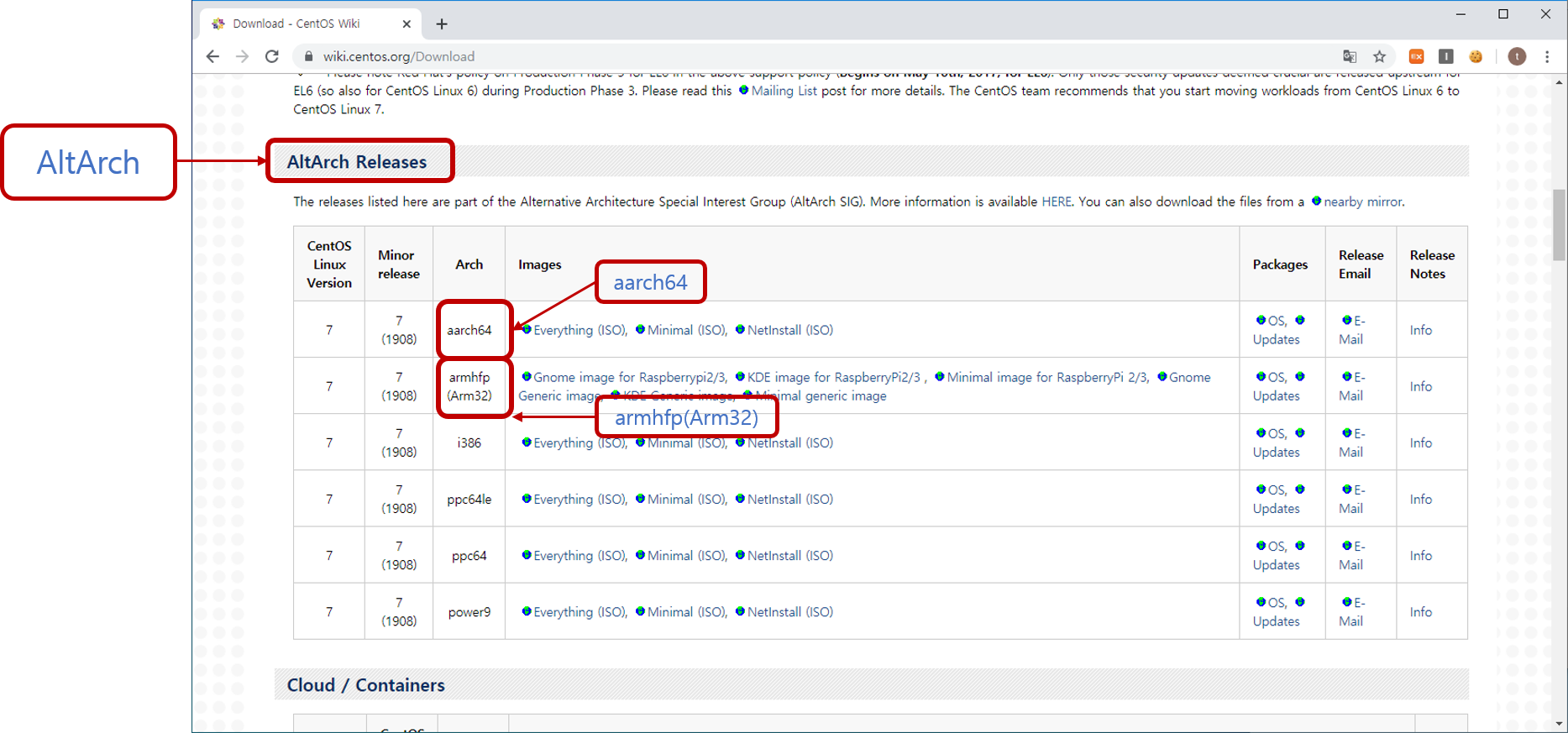Open the dark square extension icon

[1445, 56]
